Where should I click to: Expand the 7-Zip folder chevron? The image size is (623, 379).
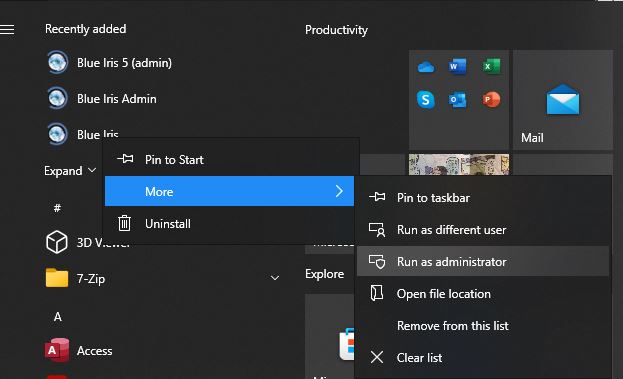point(275,278)
